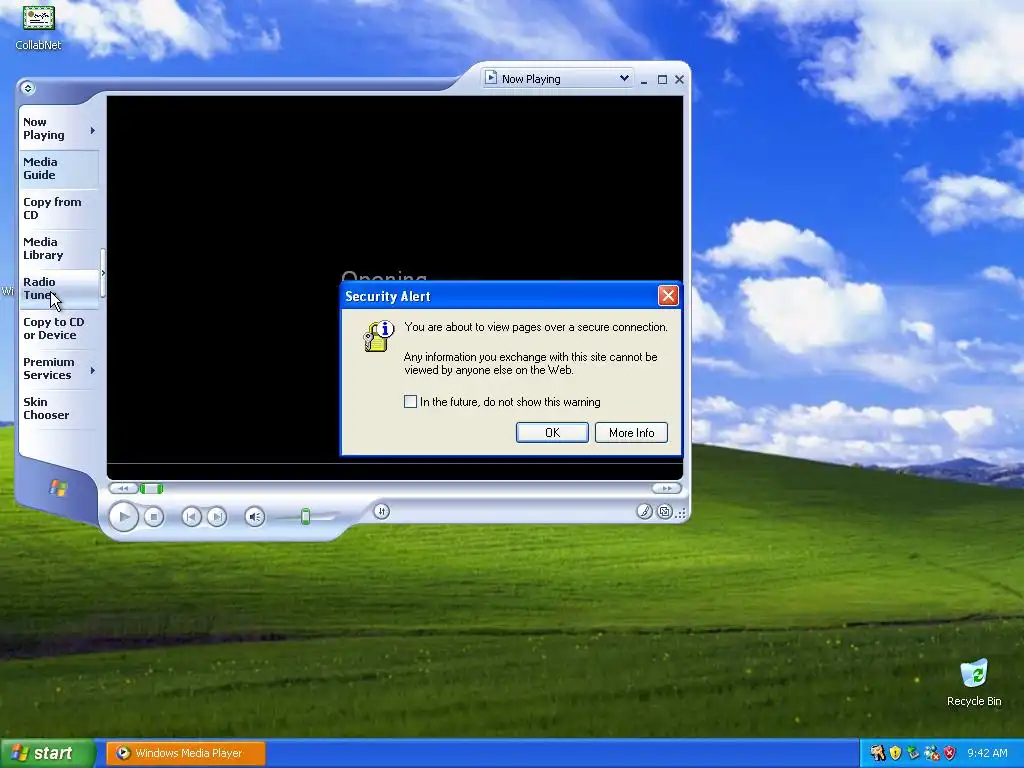The height and width of the screenshot is (768, 1024).
Task: Click the rewind button on seek bar
Action: coord(123,488)
